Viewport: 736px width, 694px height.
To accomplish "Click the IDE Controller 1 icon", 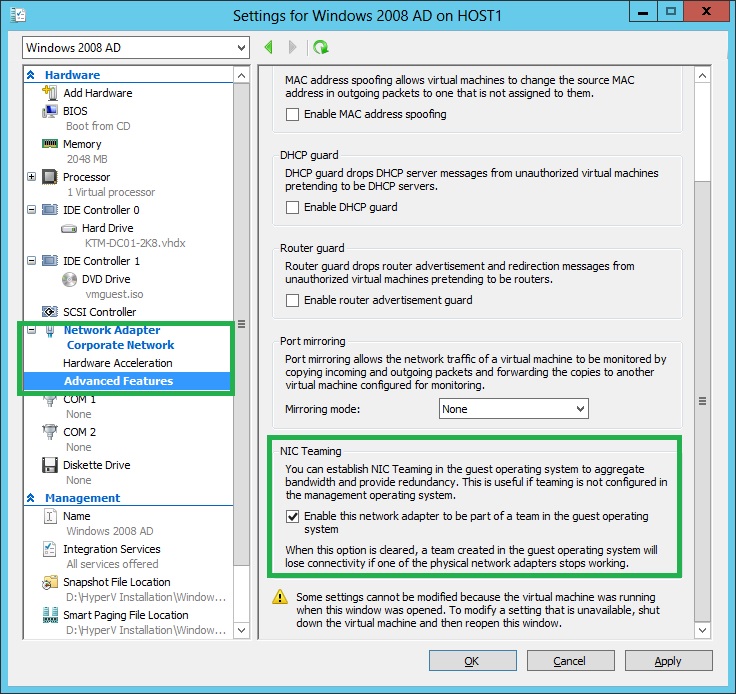I will (x=50, y=260).
